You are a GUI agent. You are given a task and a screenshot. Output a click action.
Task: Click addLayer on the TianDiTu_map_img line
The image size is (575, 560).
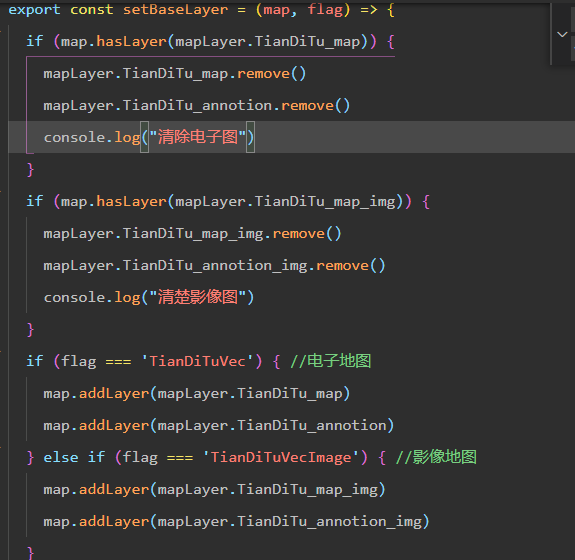click(114, 490)
